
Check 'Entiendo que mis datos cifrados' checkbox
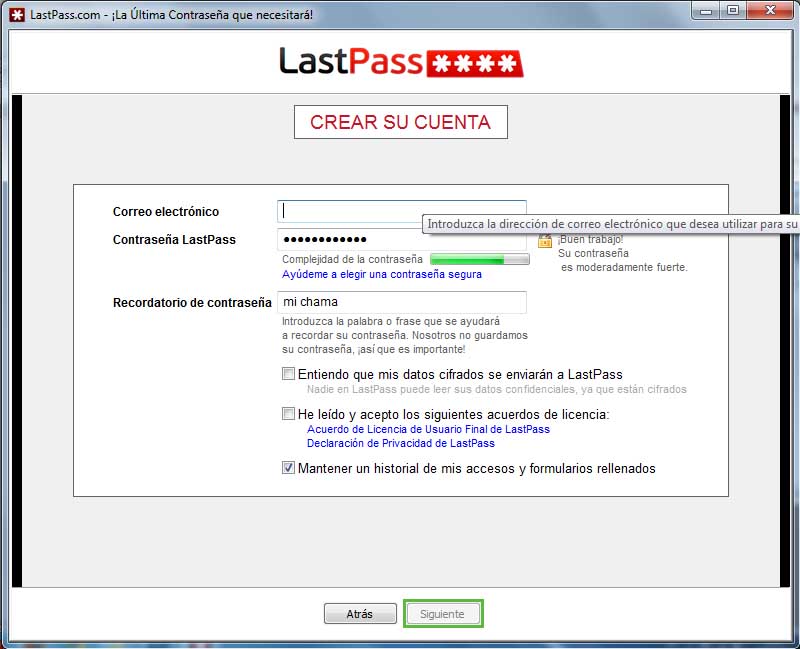point(288,373)
